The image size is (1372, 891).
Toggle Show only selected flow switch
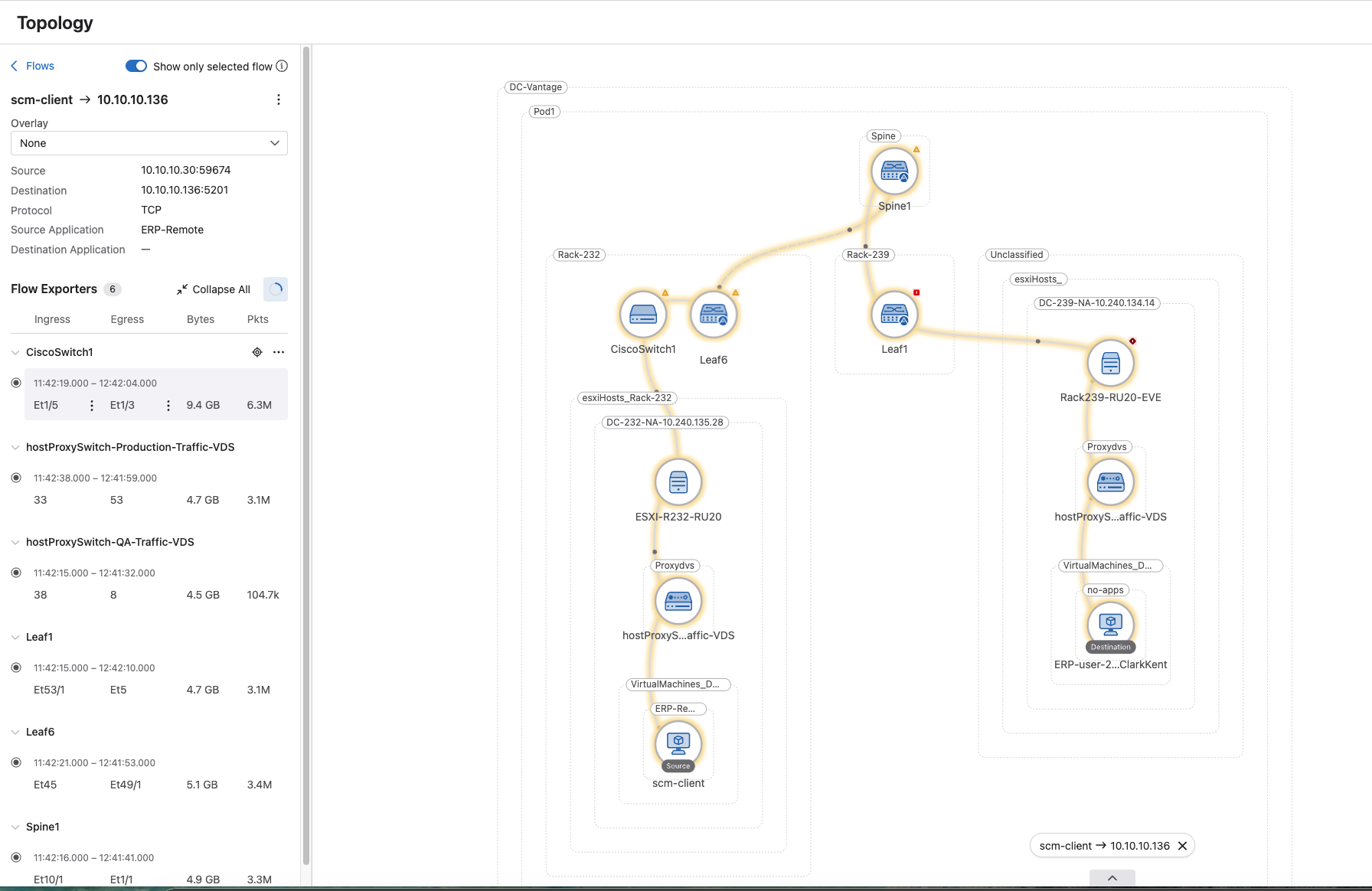coord(136,66)
